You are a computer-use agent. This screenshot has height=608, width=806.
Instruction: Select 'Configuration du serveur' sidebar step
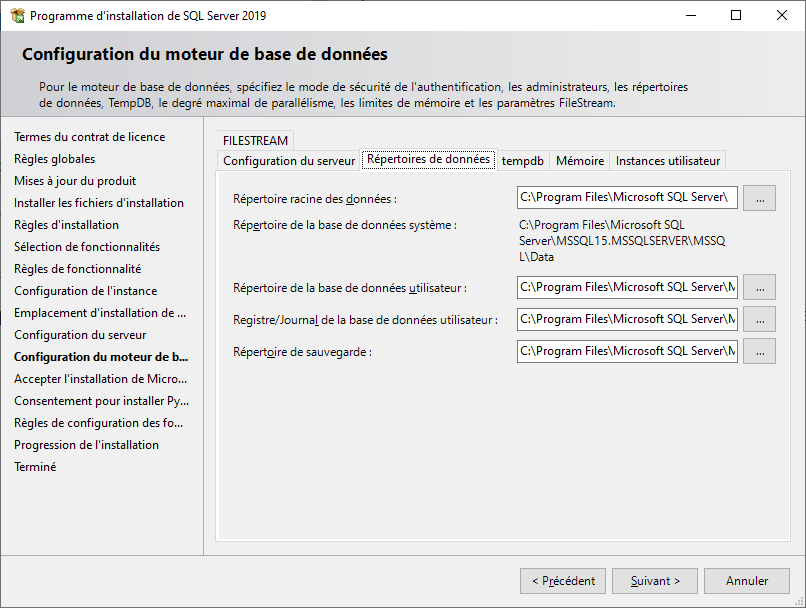(x=80, y=335)
